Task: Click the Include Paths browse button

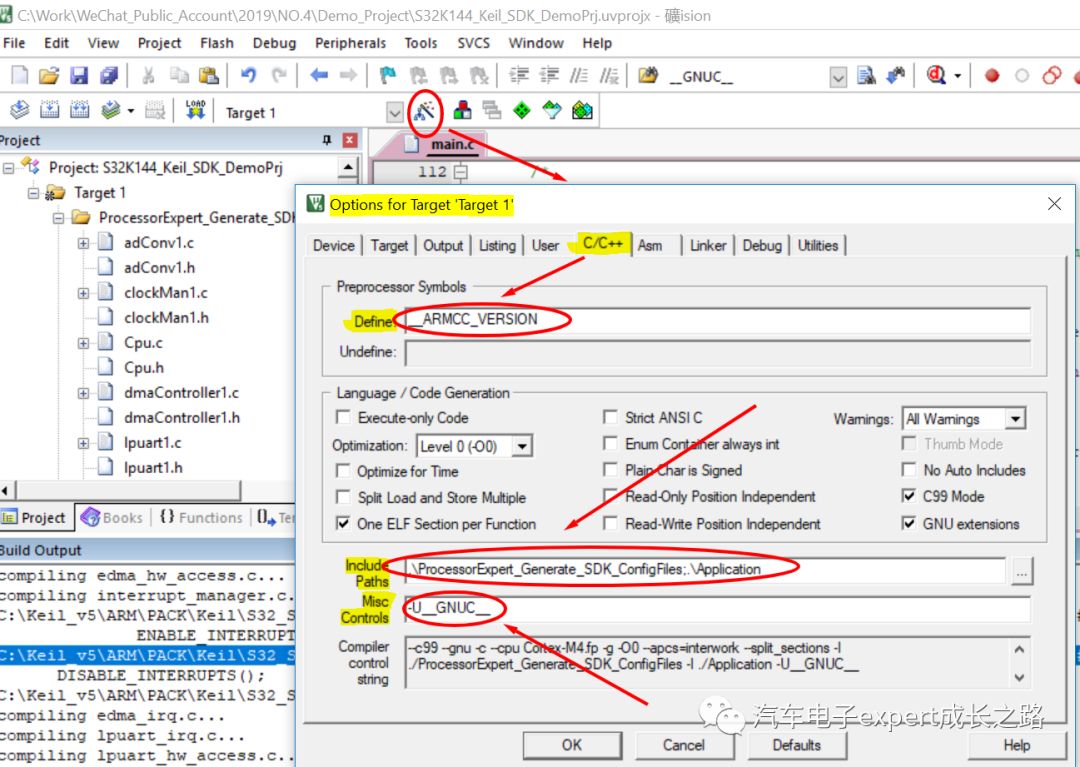Action: pos(1022,571)
